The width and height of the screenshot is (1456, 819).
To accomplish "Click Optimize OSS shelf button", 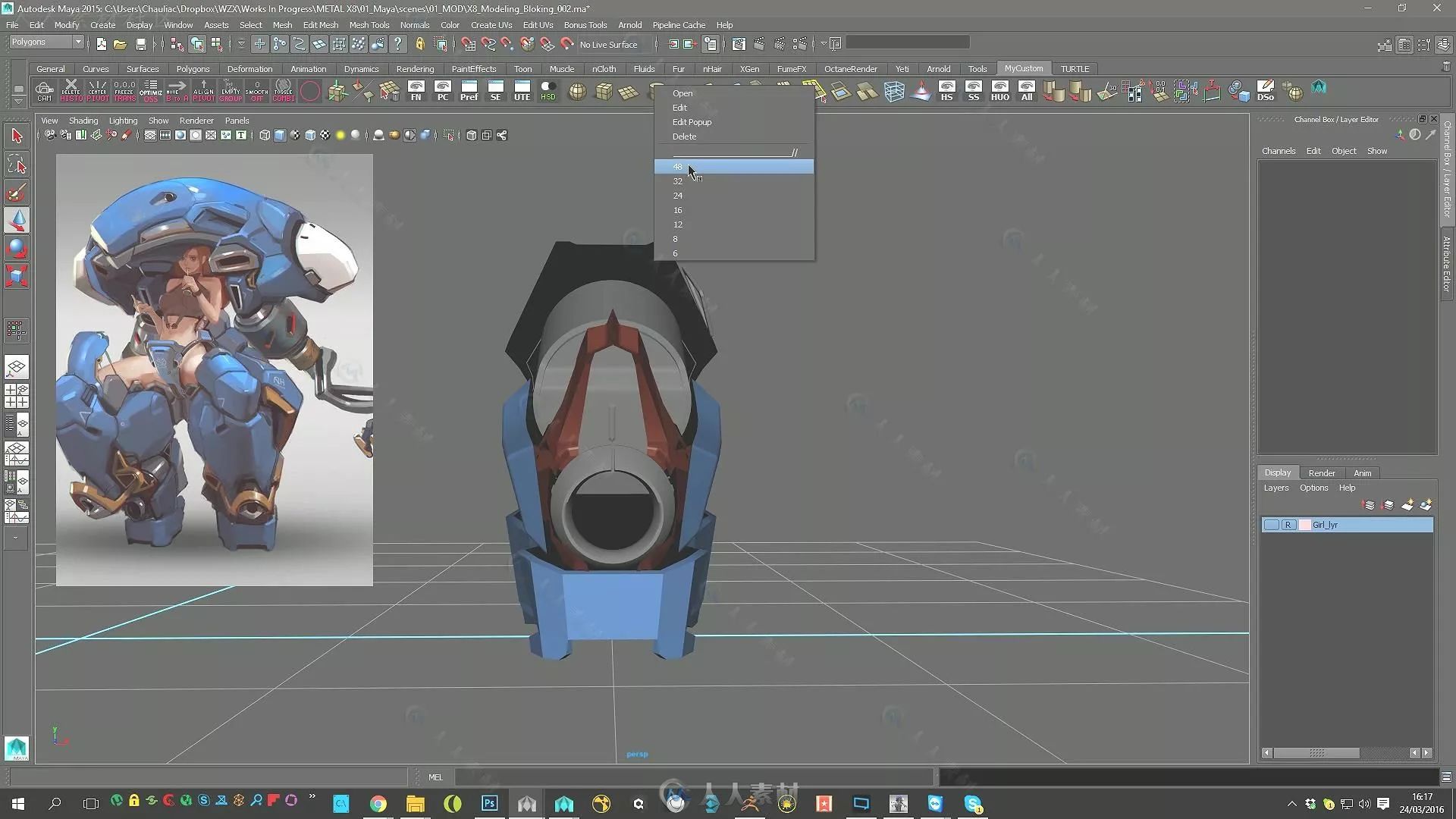I will click(151, 91).
